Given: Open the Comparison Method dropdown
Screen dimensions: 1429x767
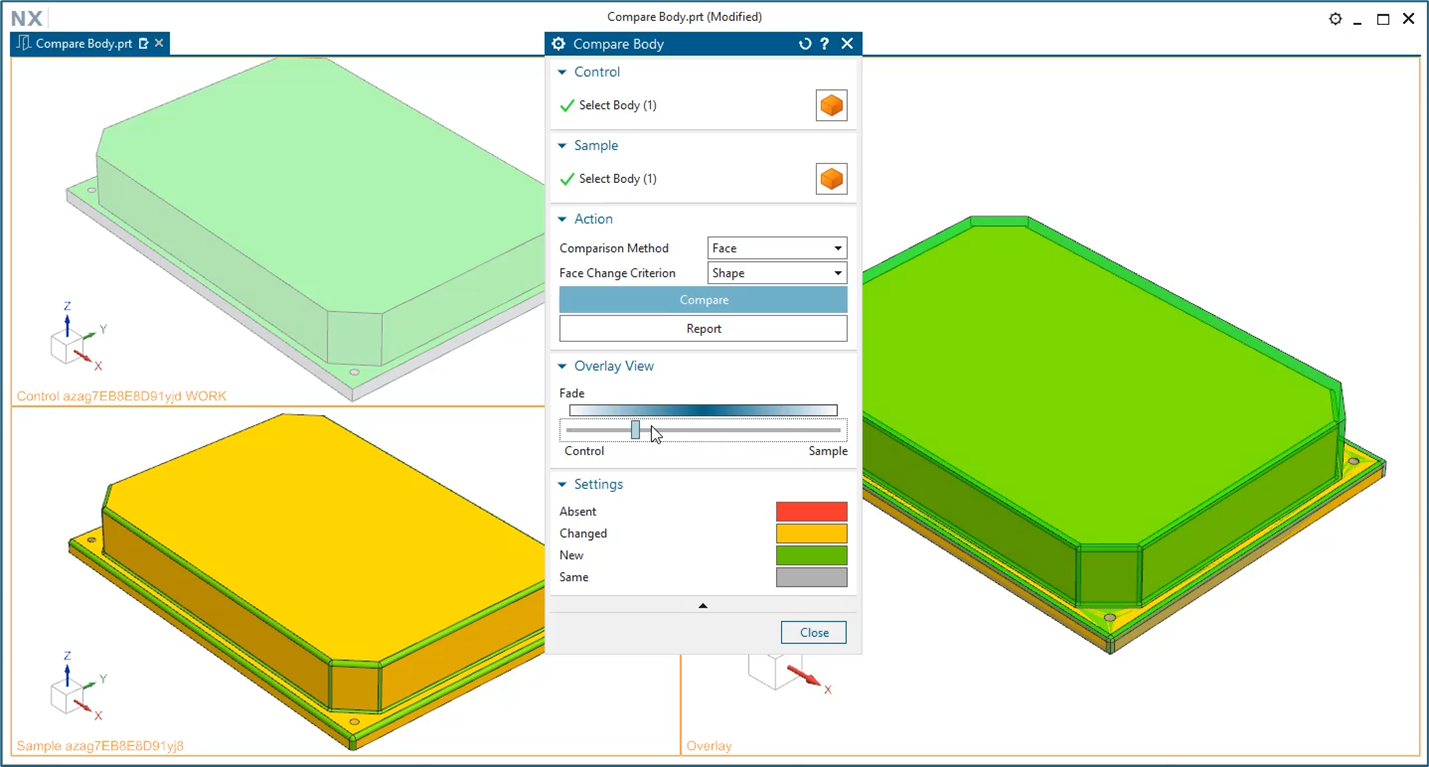Looking at the screenshot, I should 777,248.
